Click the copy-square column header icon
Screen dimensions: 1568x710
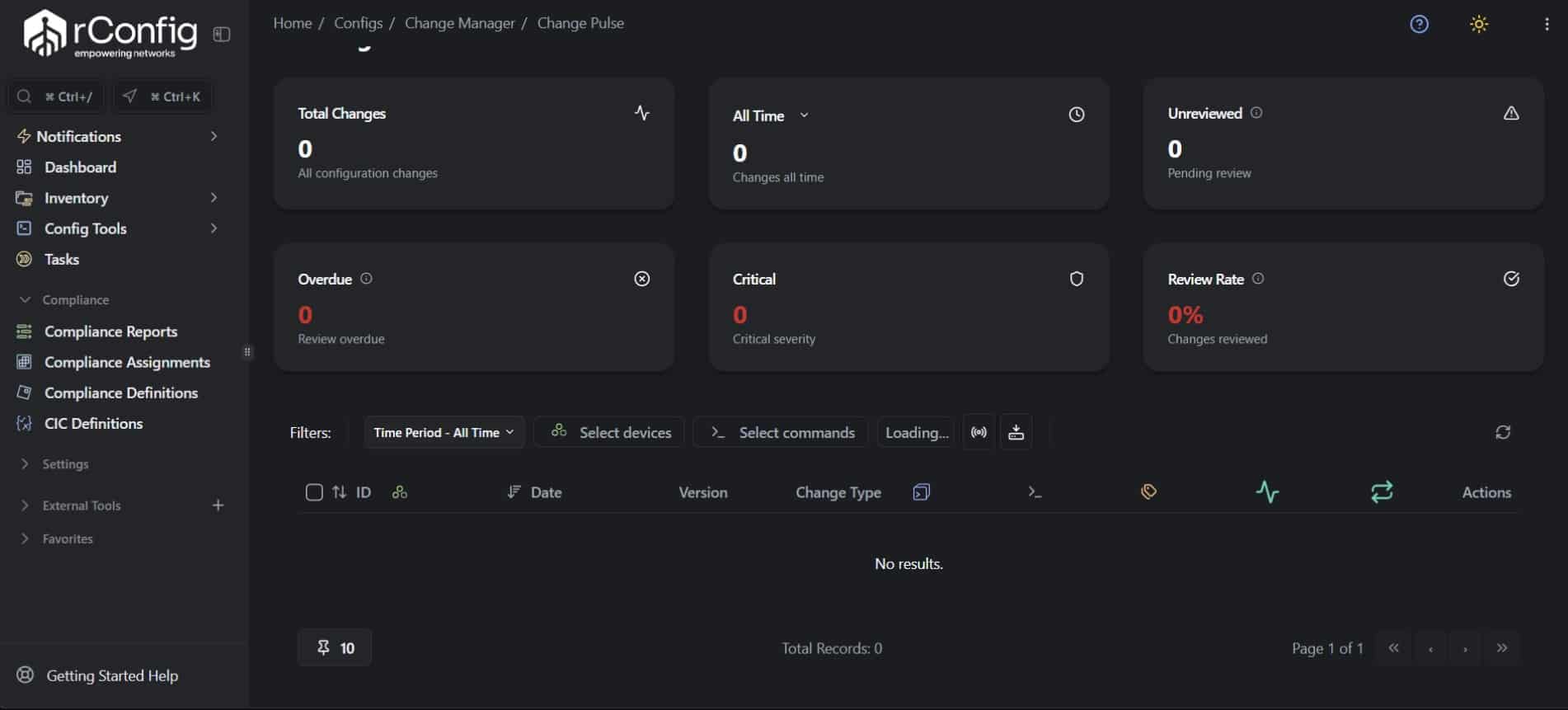(922, 492)
